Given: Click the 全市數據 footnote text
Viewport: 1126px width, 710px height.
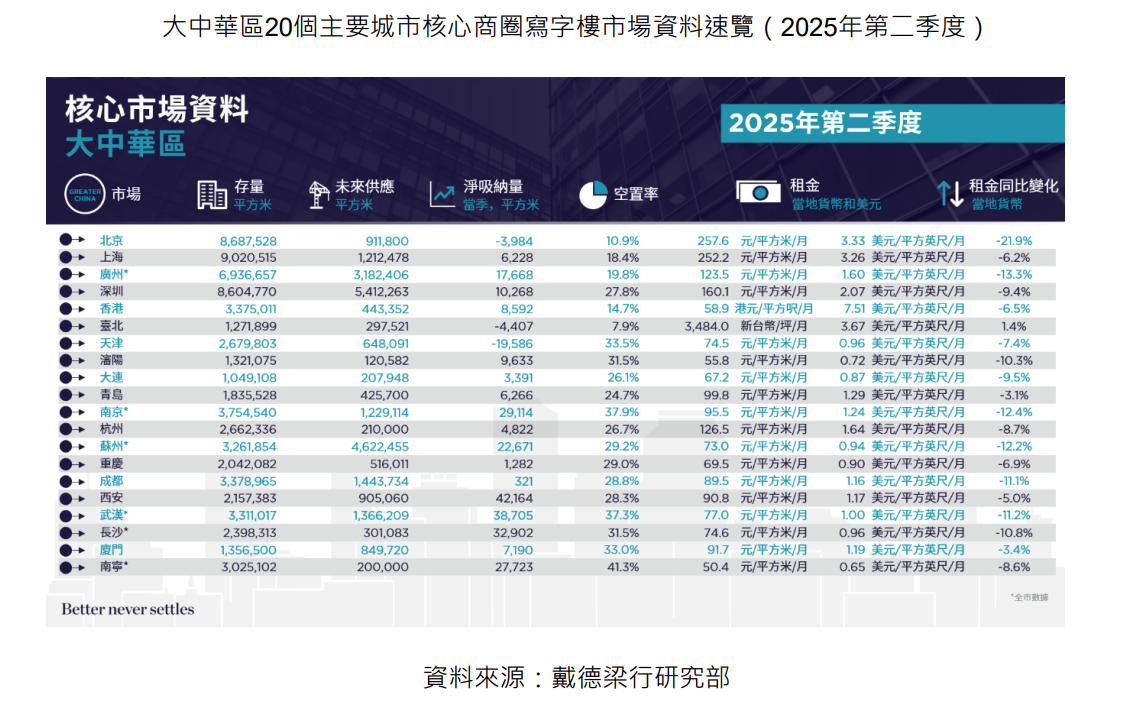Looking at the screenshot, I should click(1030, 597).
